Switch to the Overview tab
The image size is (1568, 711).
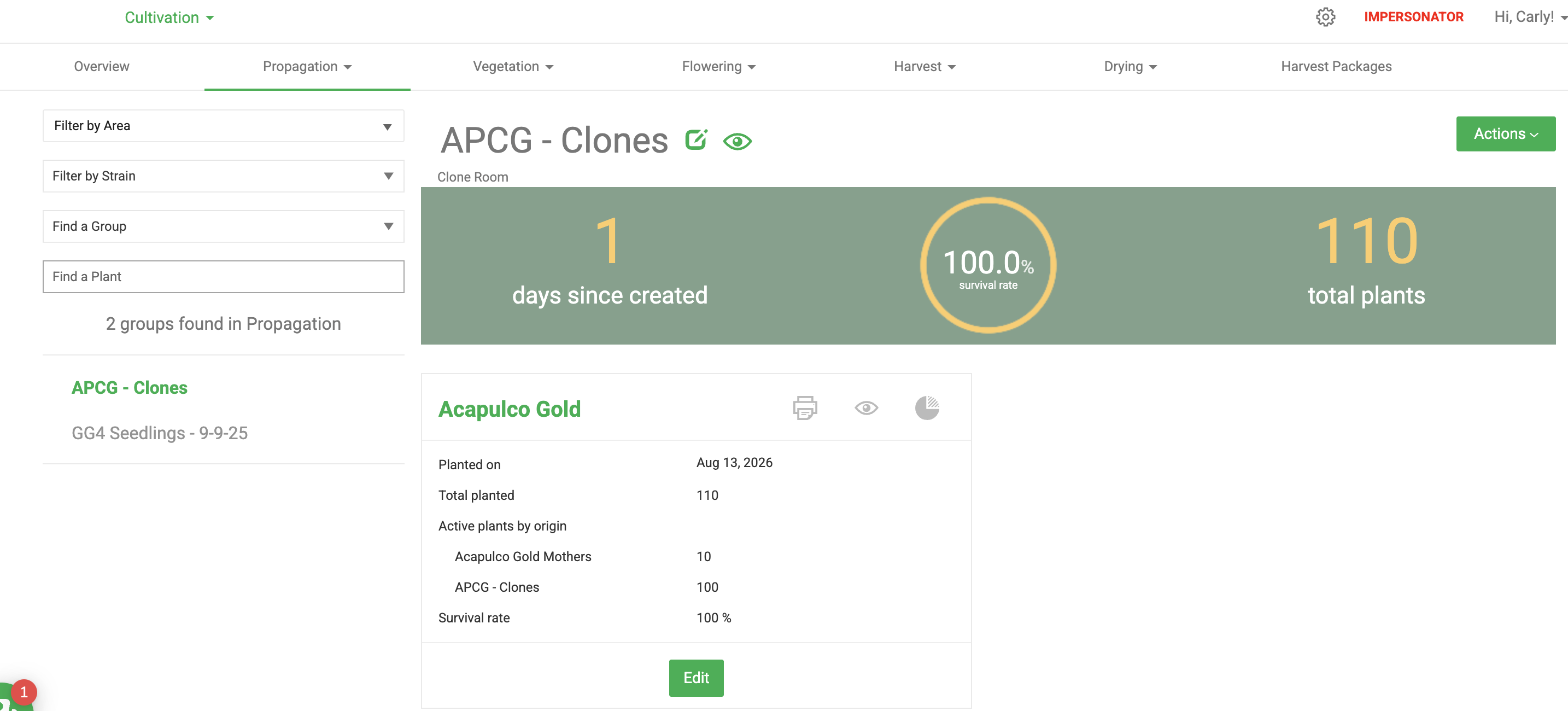click(x=102, y=66)
